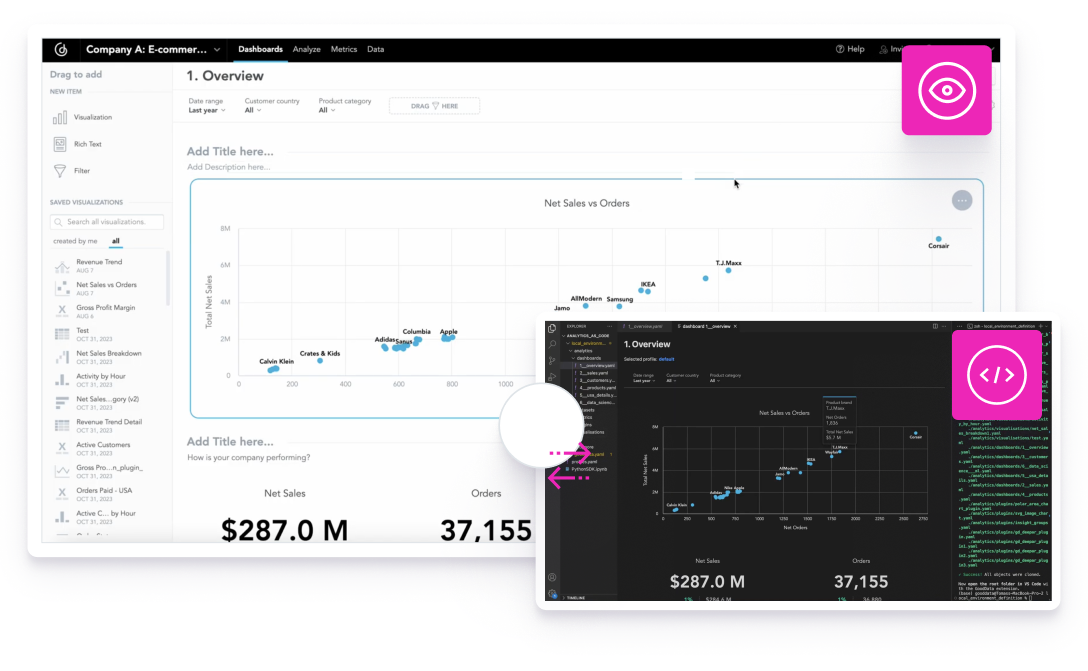Enable the 'all' visualizations filter
Image resolution: width=1088 pixels, height=671 pixels.
click(114, 241)
